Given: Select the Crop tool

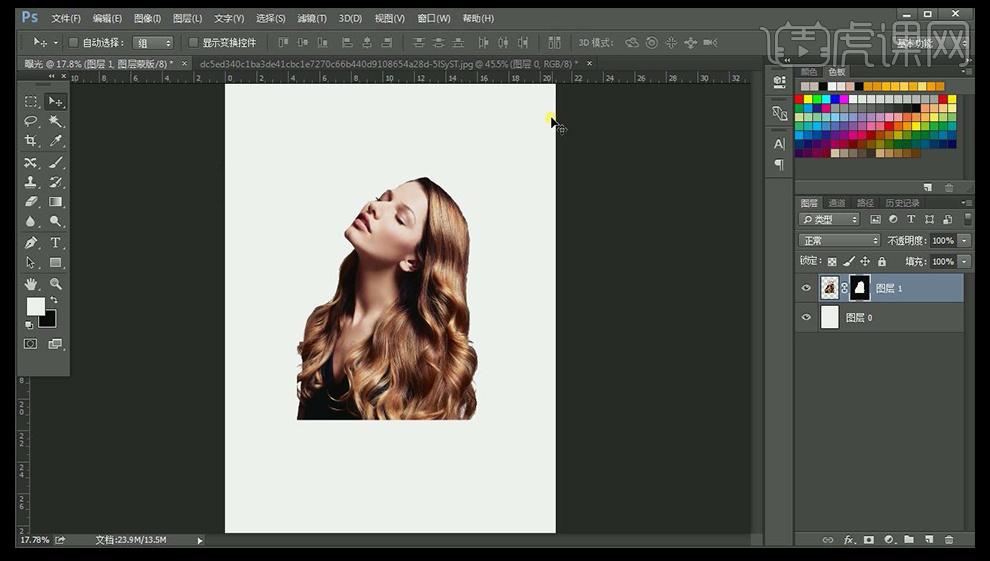Looking at the screenshot, I should 31,141.
